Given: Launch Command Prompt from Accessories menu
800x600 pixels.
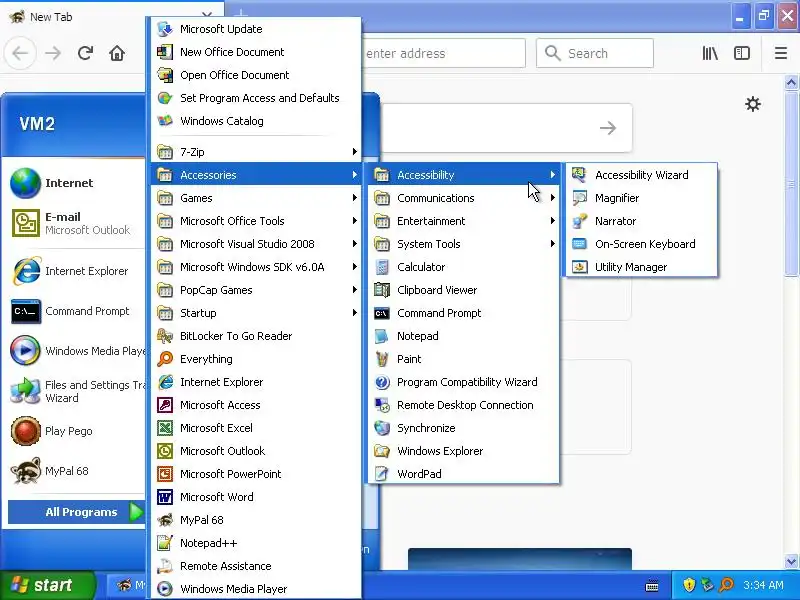Looking at the screenshot, I should click(x=463, y=313).
